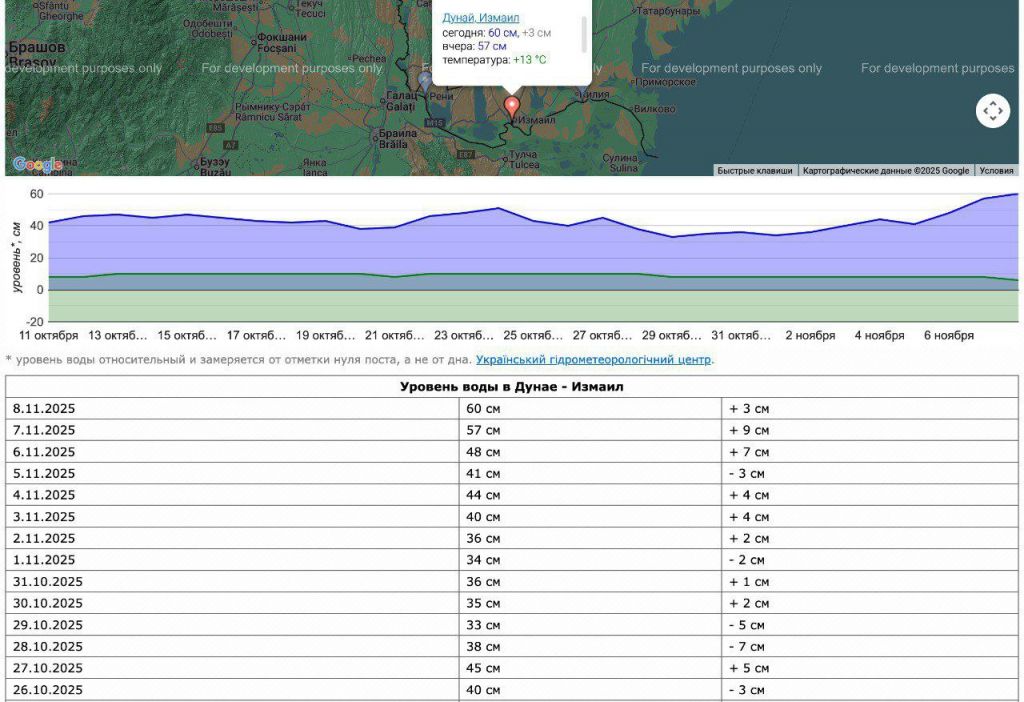Click the 25 октября point on the chart

tap(533, 221)
